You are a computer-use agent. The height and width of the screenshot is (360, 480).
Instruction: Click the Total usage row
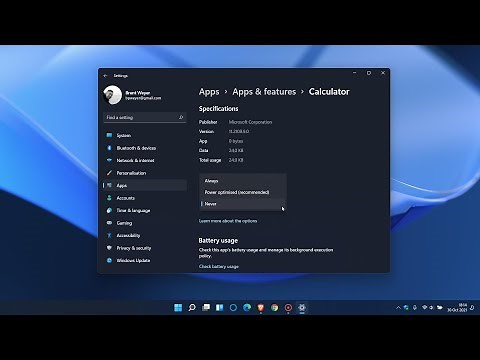(221, 160)
